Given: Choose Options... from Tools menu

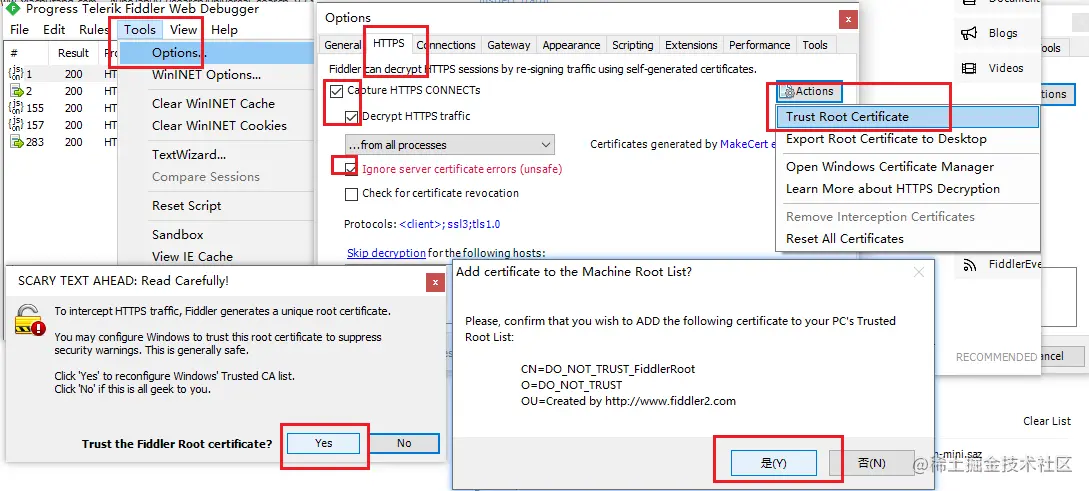Looking at the screenshot, I should [x=216, y=53].
